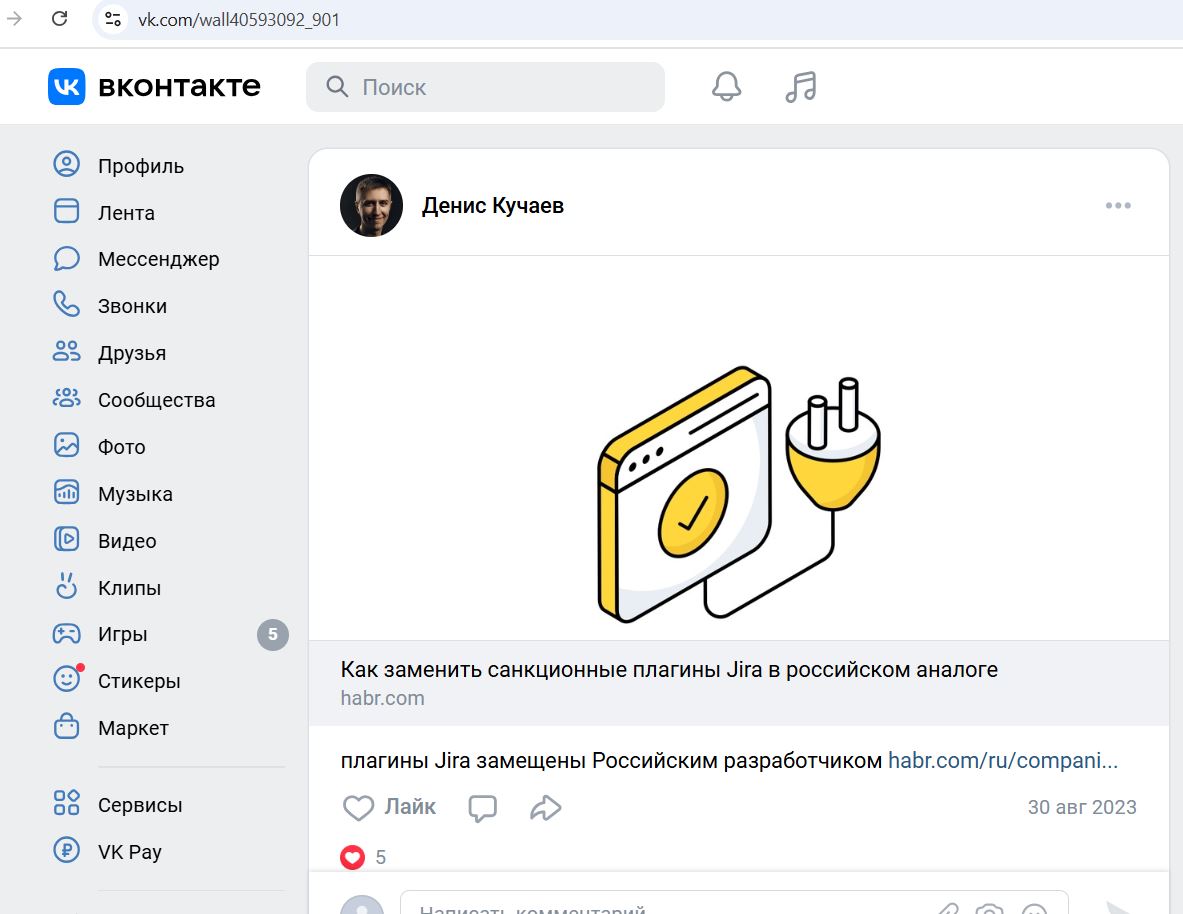This screenshot has height=914, width=1183.
Task: Open Сообщества menu item
Action: pos(157,400)
